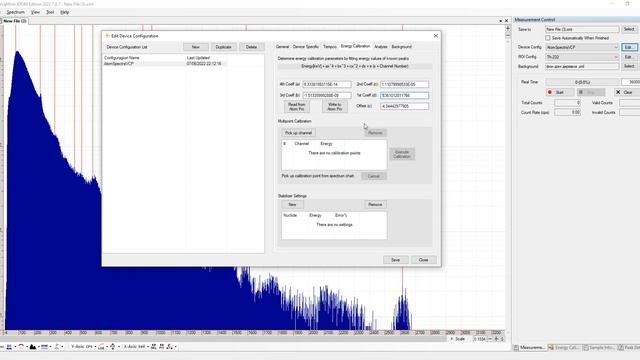640x360 pixels.
Task: Click the Total Counts value field
Action: tap(567, 103)
